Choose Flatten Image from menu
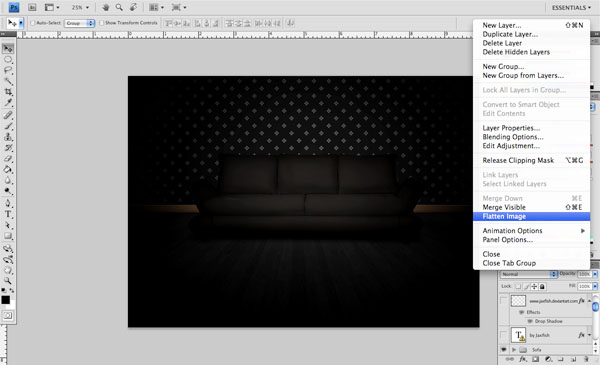The width and height of the screenshot is (600, 365). (x=531, y=217)
